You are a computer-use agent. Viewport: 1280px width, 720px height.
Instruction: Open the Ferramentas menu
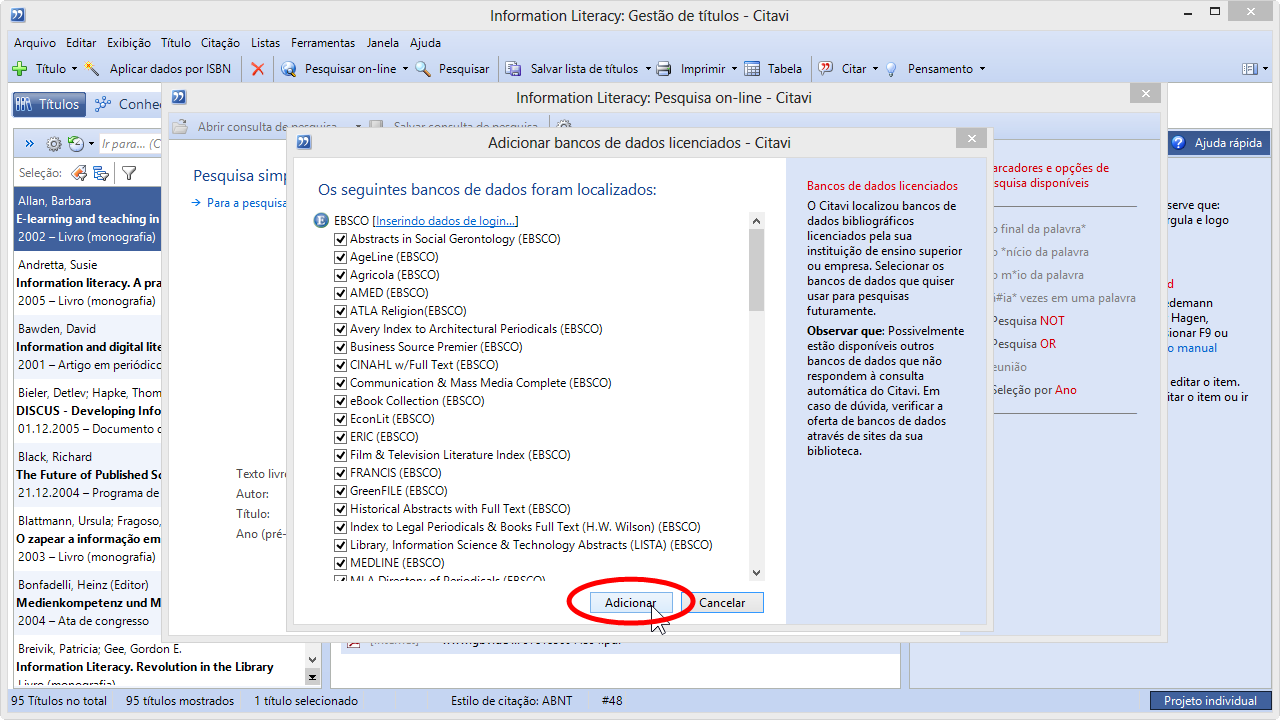coord(323,43)
